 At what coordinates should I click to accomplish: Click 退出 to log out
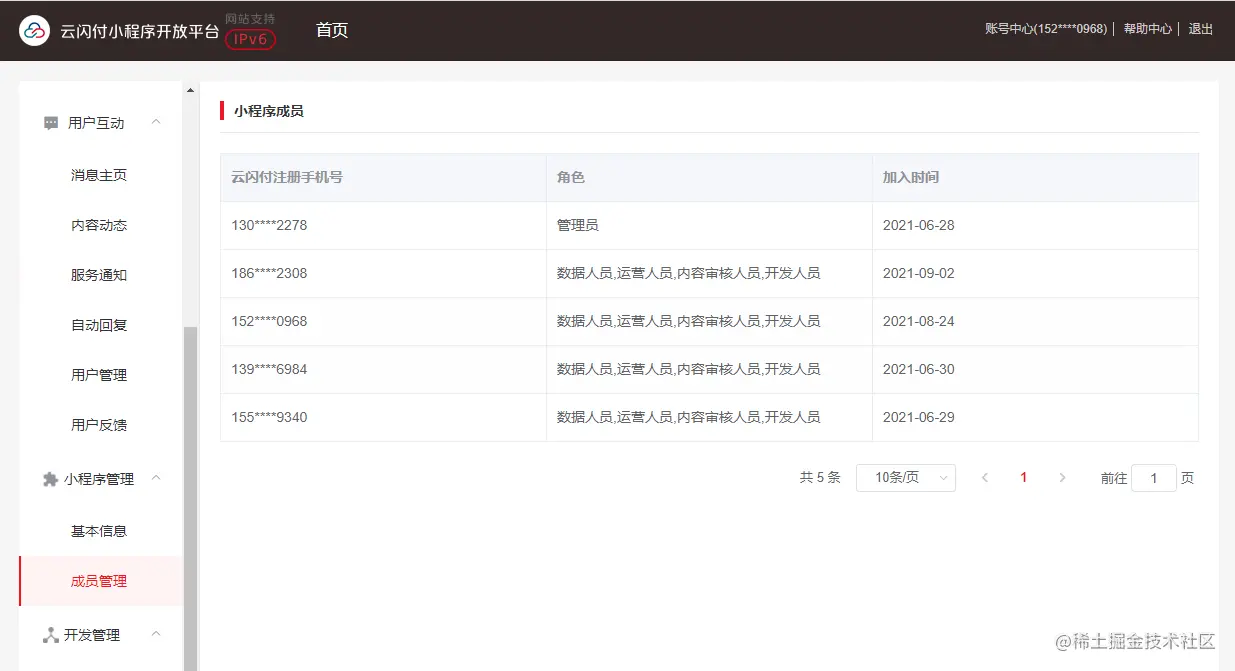1201,29
